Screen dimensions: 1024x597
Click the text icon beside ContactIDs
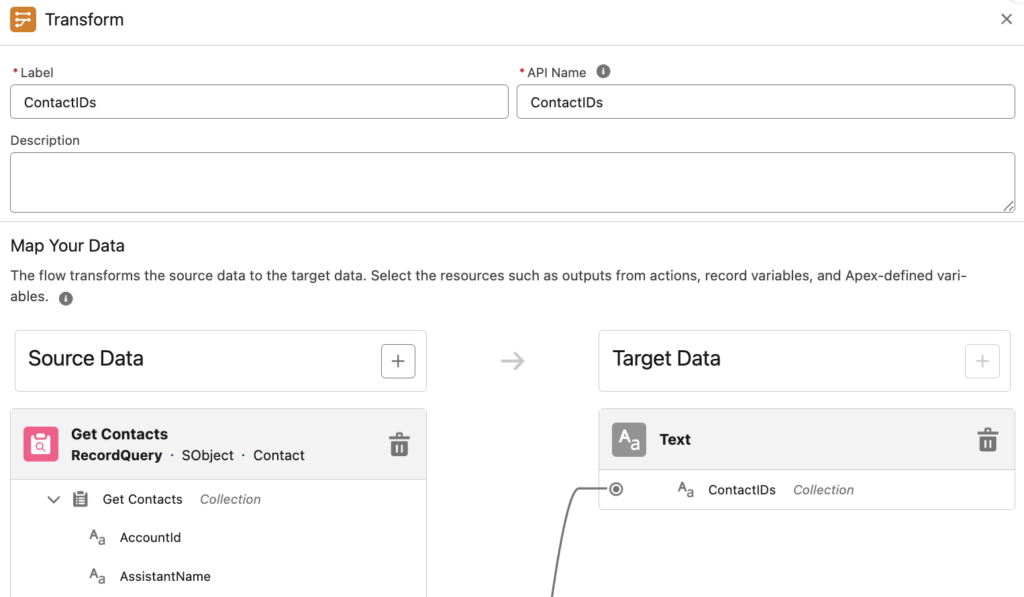(686, 489)
